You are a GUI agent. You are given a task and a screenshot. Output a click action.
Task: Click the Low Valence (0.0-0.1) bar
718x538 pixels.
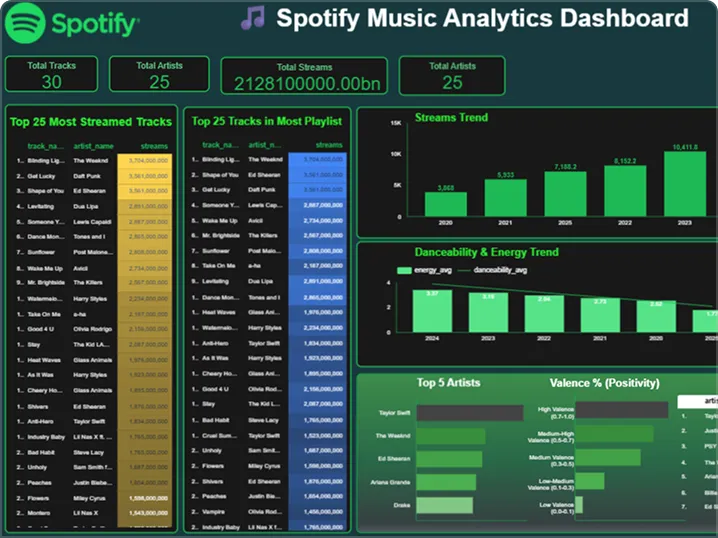click(579, 505)
